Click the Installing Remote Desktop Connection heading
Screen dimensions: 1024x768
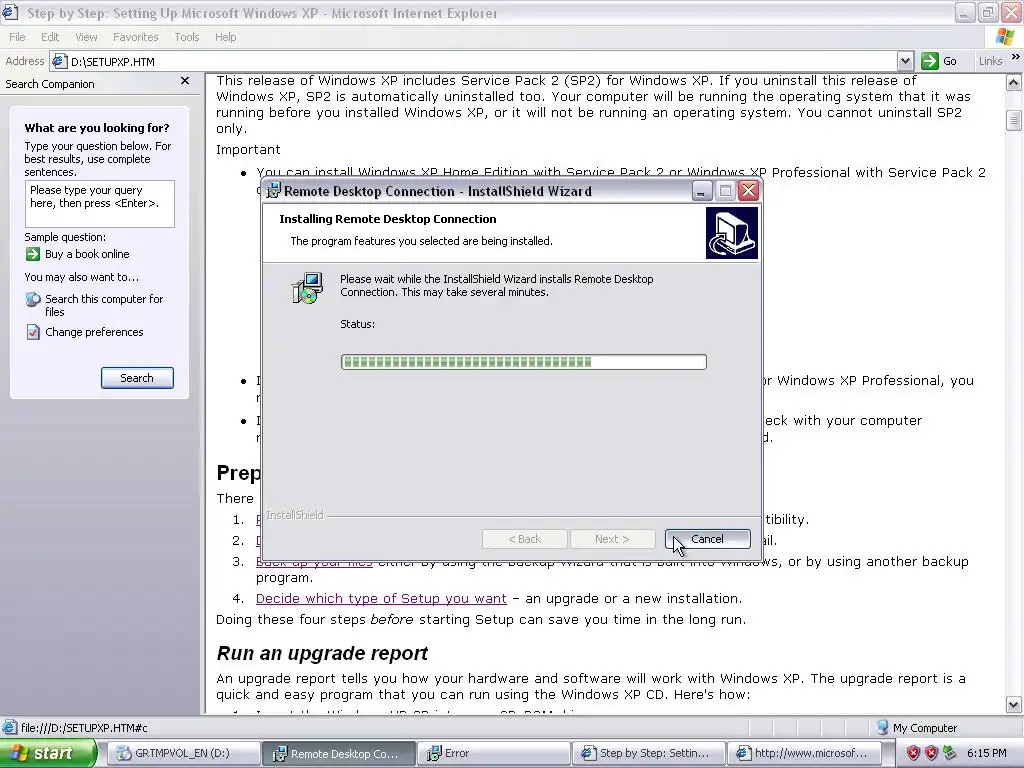(x=388, y=219)
